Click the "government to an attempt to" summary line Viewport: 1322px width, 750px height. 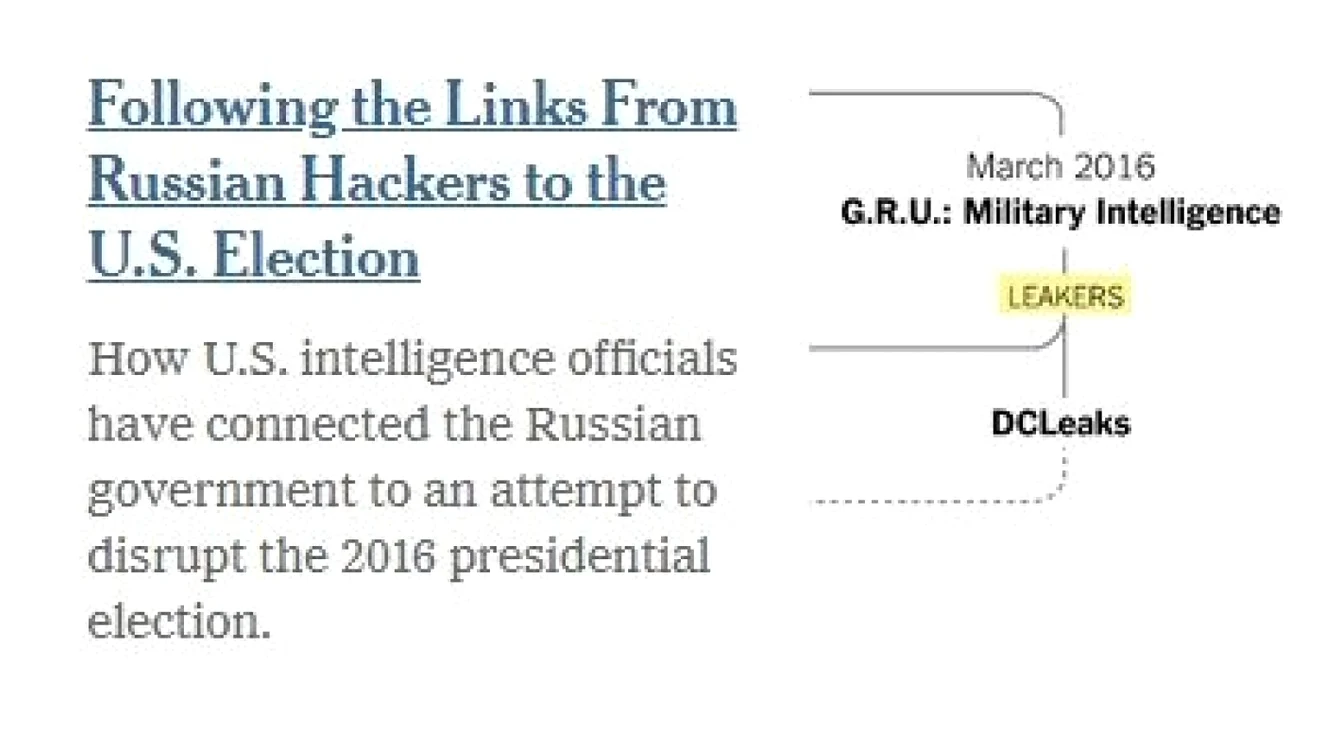(x=402, y=492)
